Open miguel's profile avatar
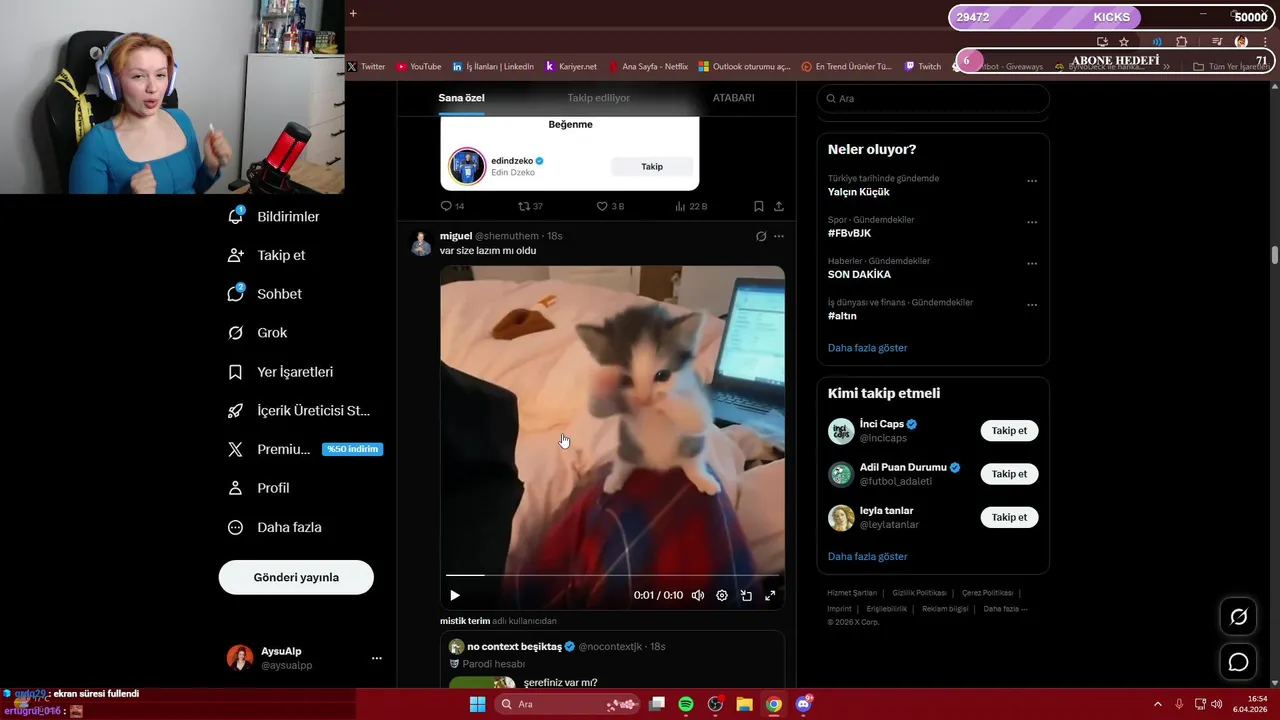Image resolution: width=1280 pixels, height=720 pixels. click(421, 243)
